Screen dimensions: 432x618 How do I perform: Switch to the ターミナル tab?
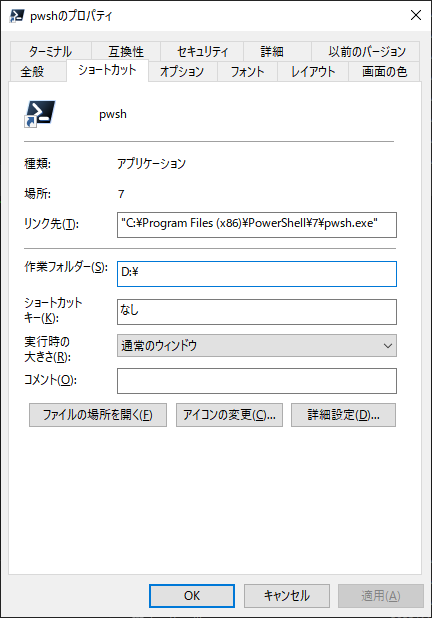tap(50, 51)
